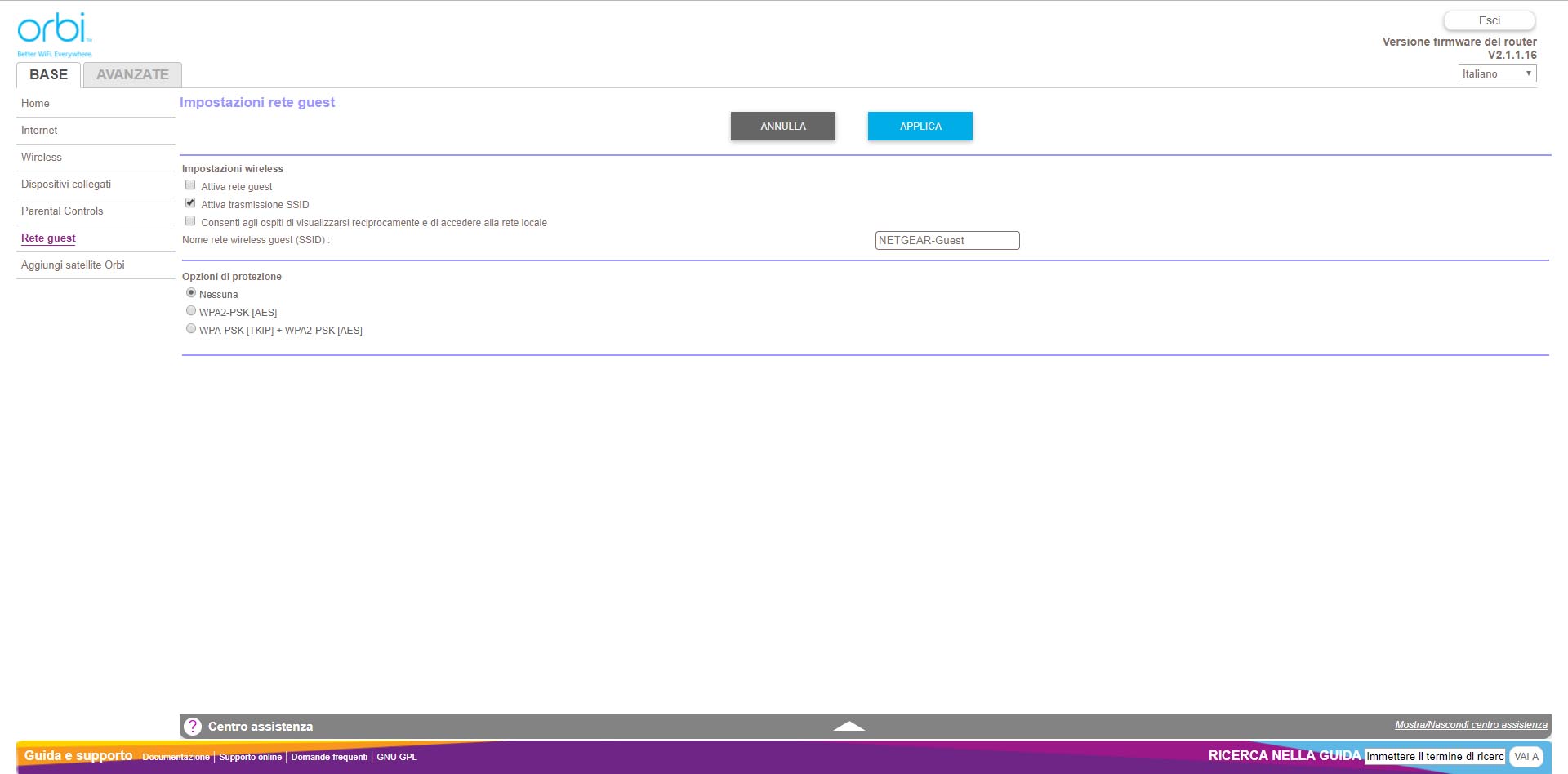Image resolution: width=1568 pixels, height=774 pixels.
Task: Switch to the AVANZATE tab
Action: point(132,74)
